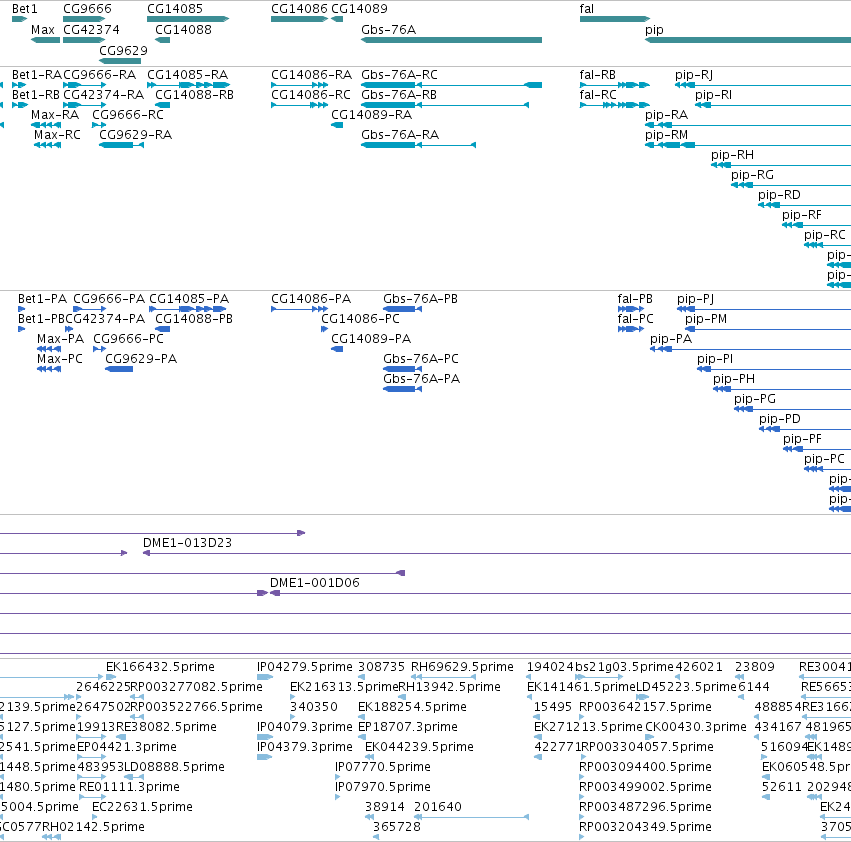Viewport: 851px width, 842px height.
Task: Select the CG14089 gene label
Action: click(x=359, y=9)
